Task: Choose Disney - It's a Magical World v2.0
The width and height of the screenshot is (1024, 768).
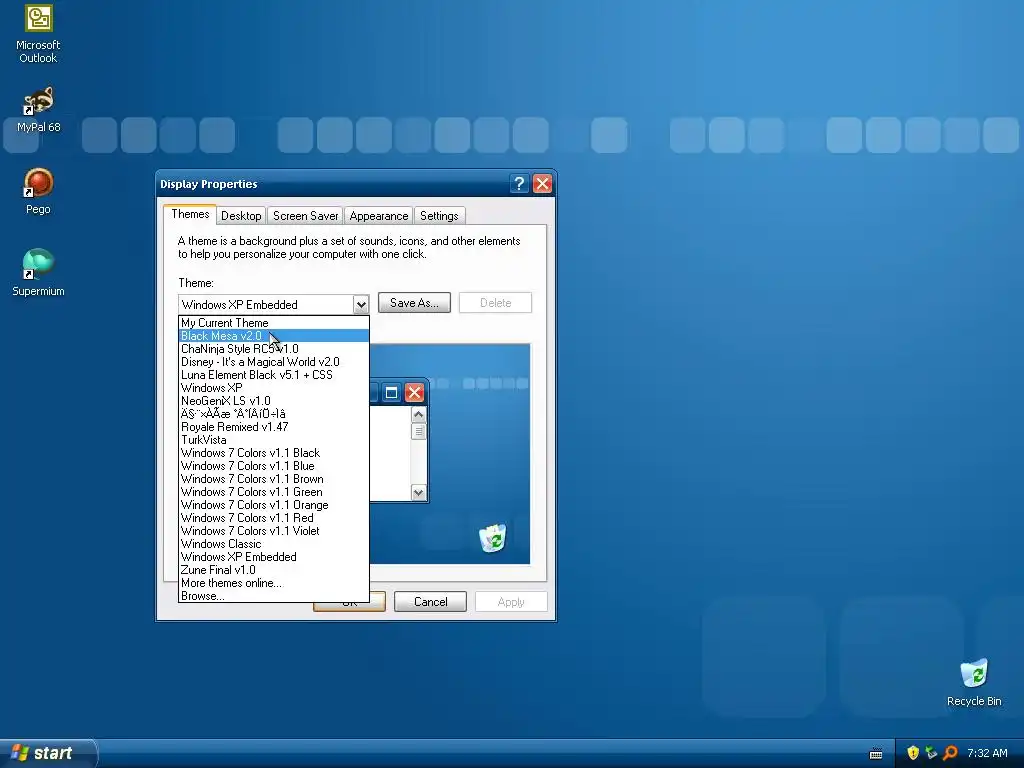Action: pos(274,362)
